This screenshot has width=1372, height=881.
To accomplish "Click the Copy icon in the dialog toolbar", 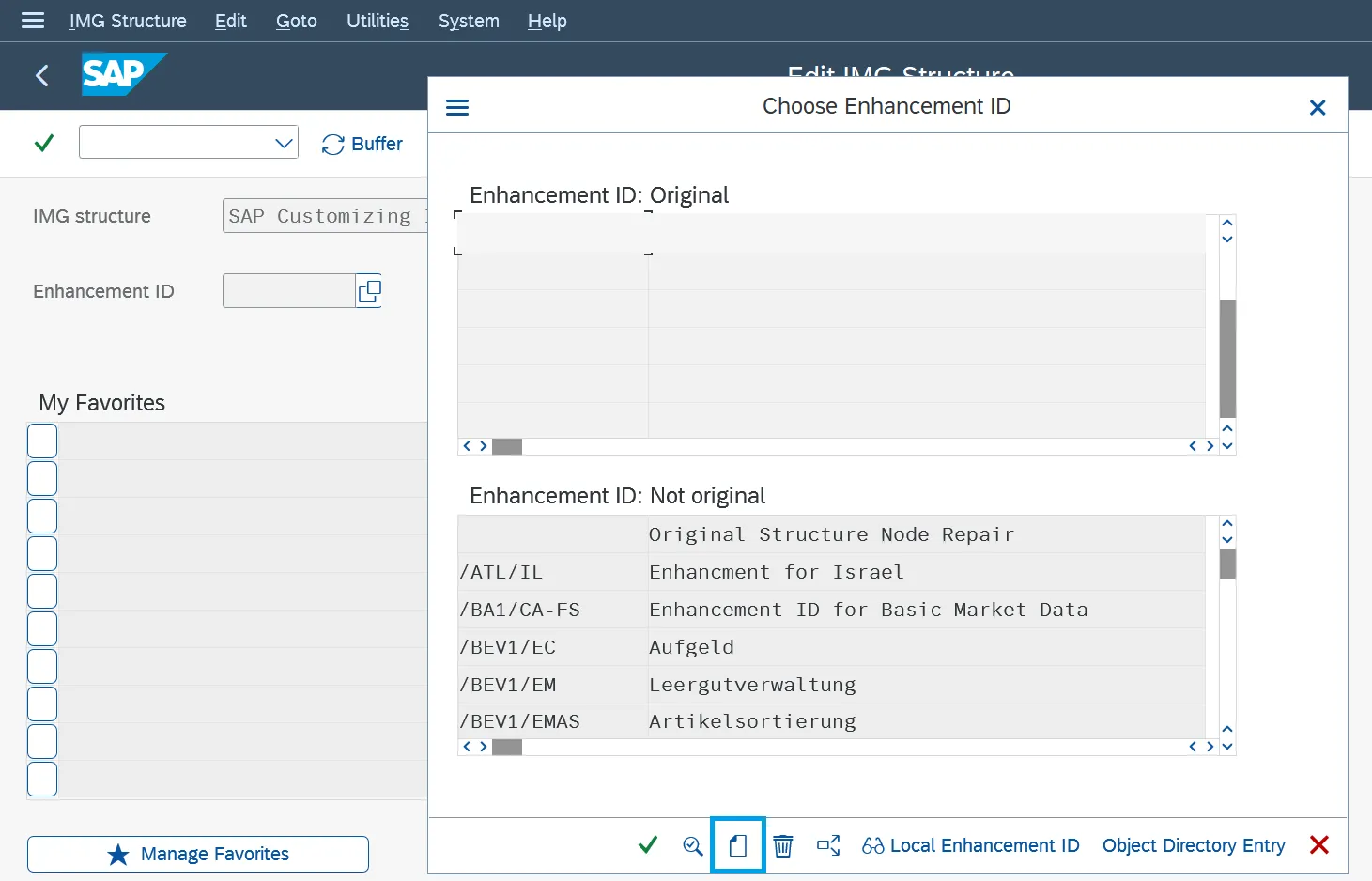I will tap(737, 845).
